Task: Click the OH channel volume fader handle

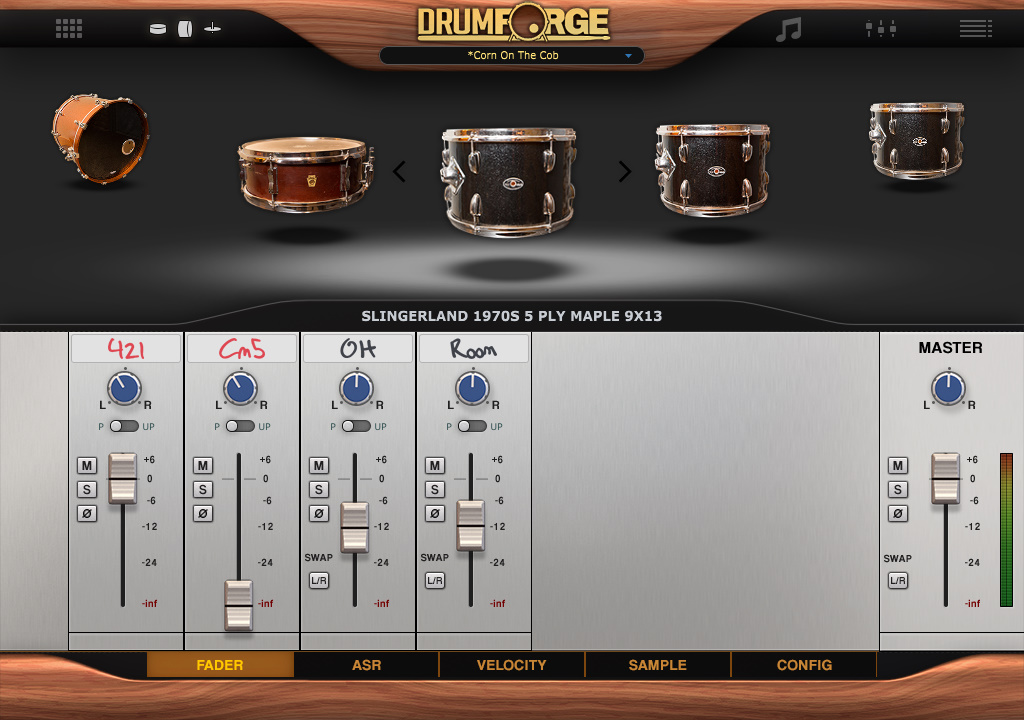Action: point(355,528)
